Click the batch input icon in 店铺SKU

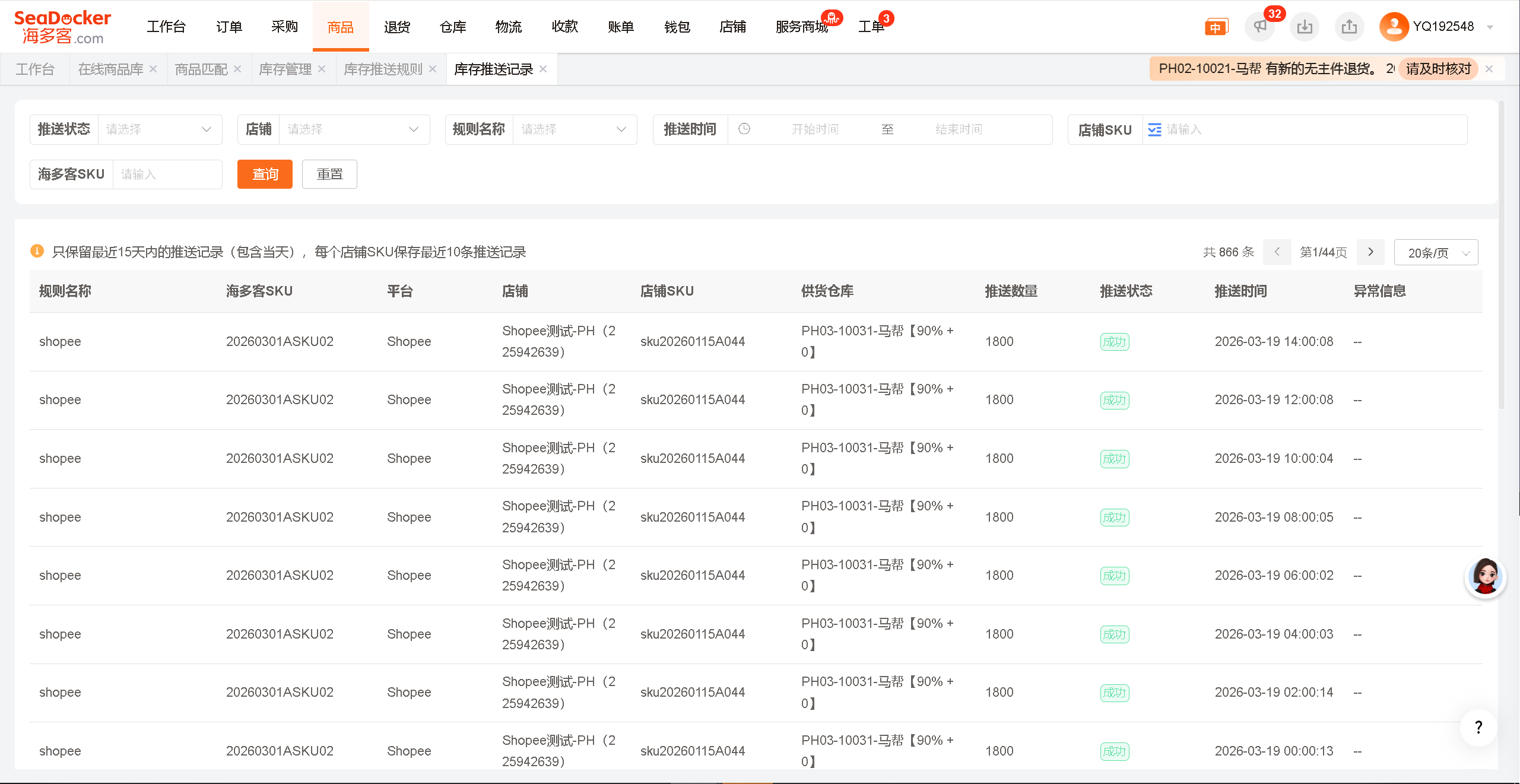pyautogui.click(x=1154, y=129)
